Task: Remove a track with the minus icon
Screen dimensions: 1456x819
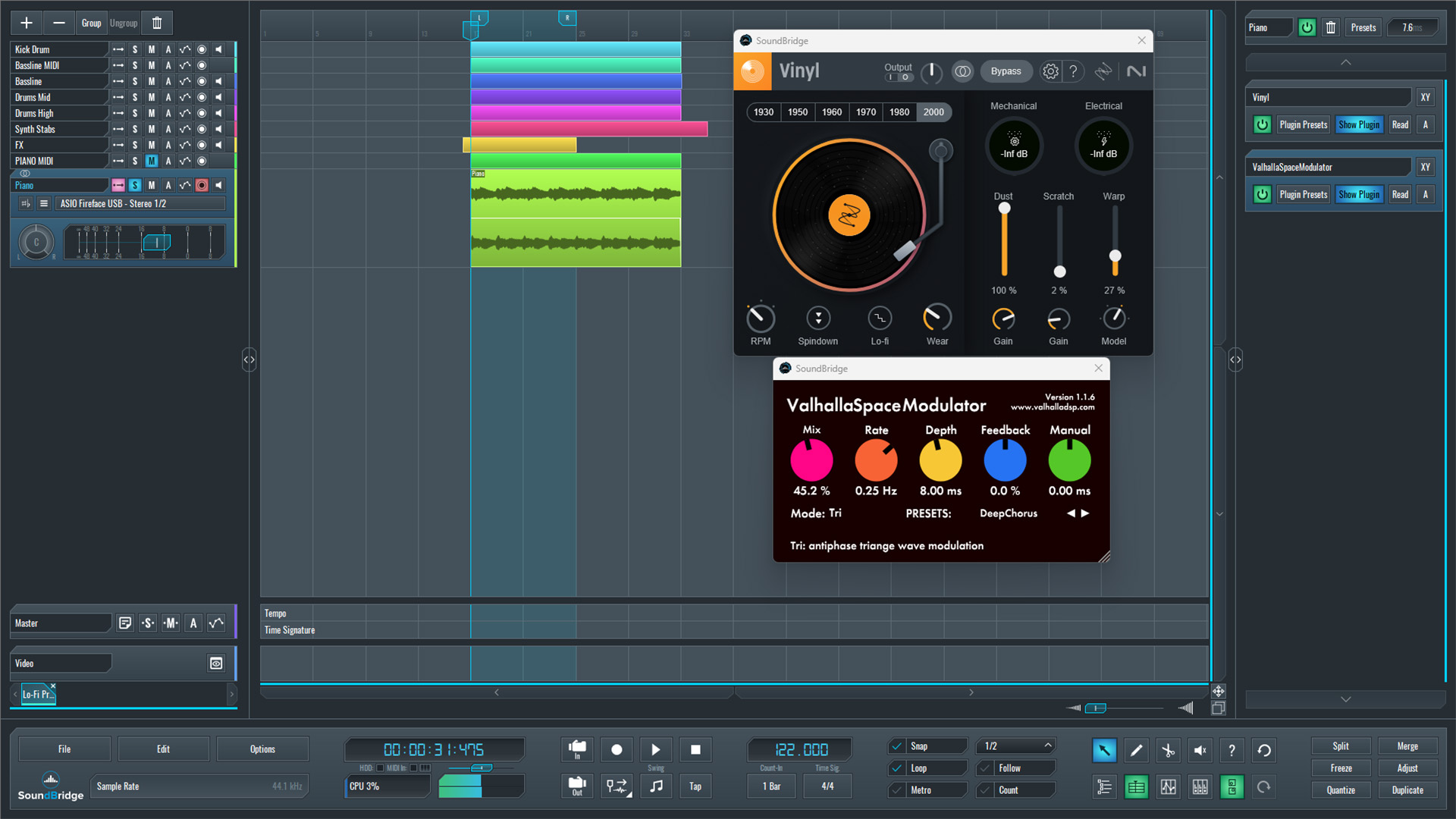Action: tap(59, 23)
